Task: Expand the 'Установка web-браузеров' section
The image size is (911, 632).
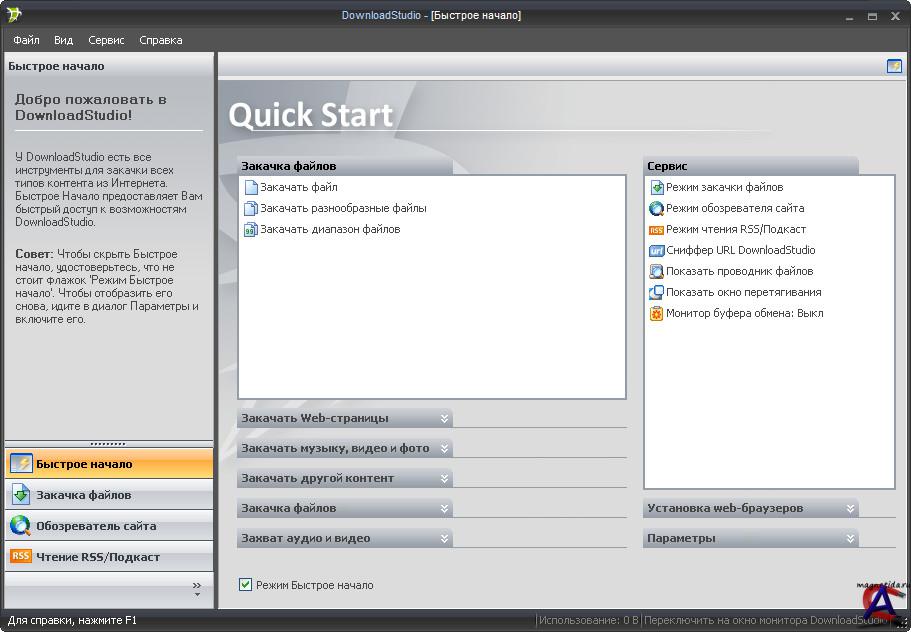Action: (x=850, y=508)
